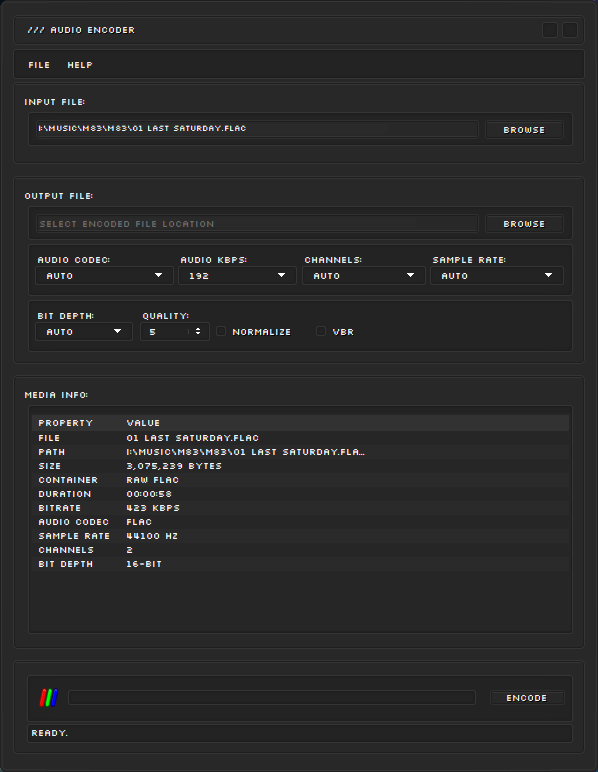Screen dimensions: 598x772
Task: Open the Audio Kbps dropdown
Action: pyautogui.click(x=237, y=276)
